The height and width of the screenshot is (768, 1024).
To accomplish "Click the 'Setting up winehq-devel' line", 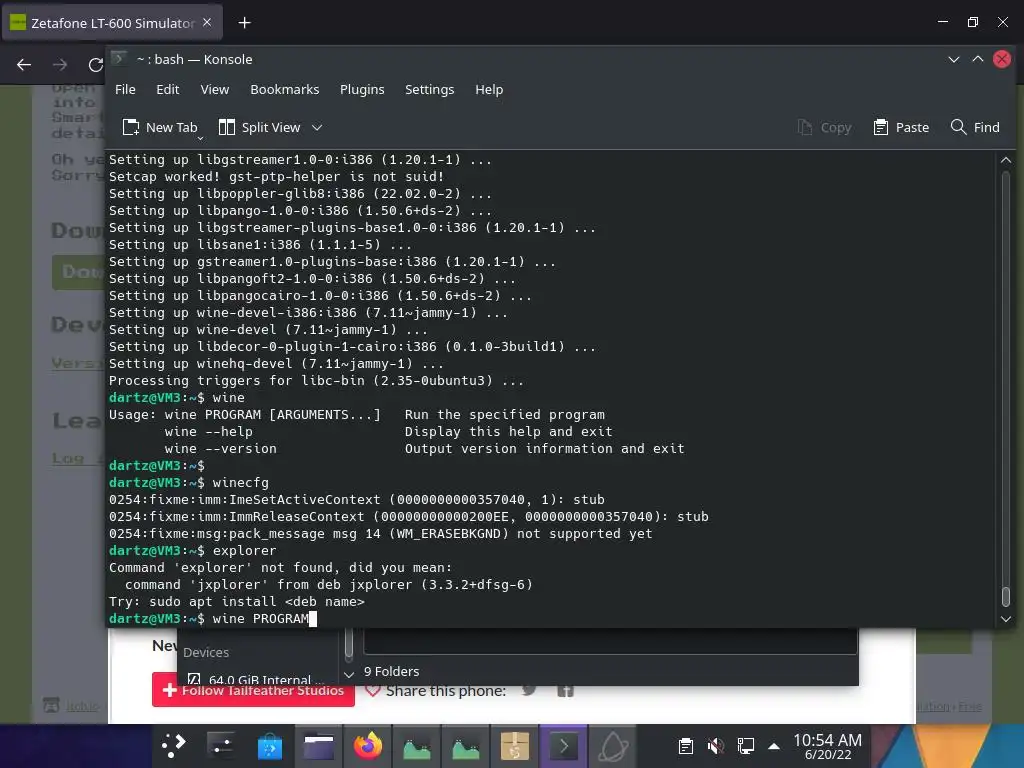I will (276, 364).
